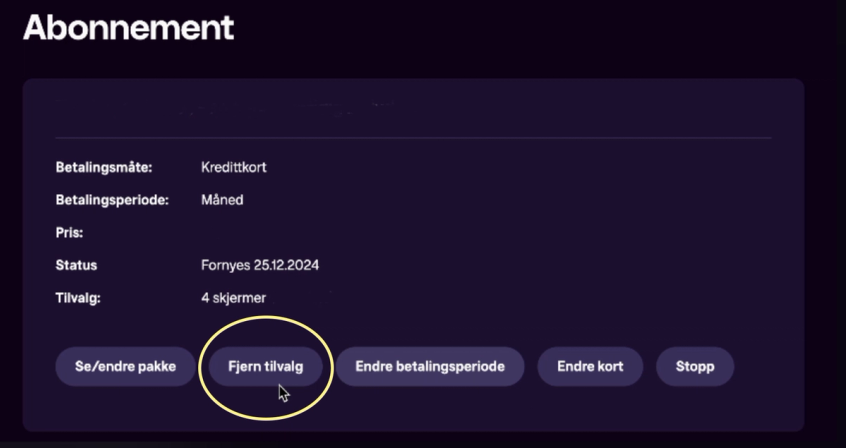The image size is (846, 448).
Task: Select the Fornyes 25.12.2024 renewal text
Action: pyautogui.click(x=260, y=266)
